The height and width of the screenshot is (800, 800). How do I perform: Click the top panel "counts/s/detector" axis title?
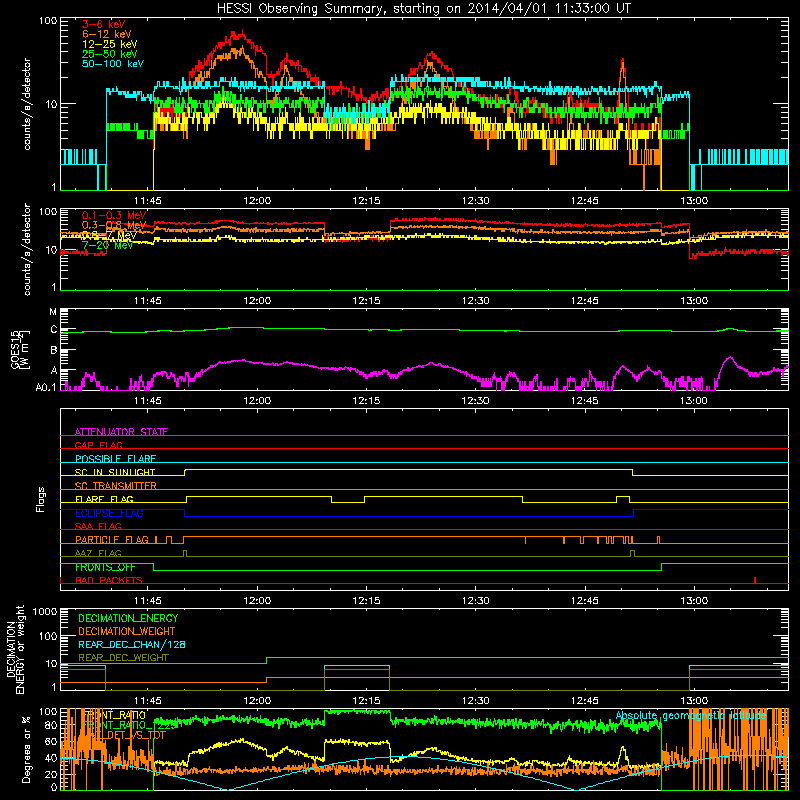pos(27,104)
